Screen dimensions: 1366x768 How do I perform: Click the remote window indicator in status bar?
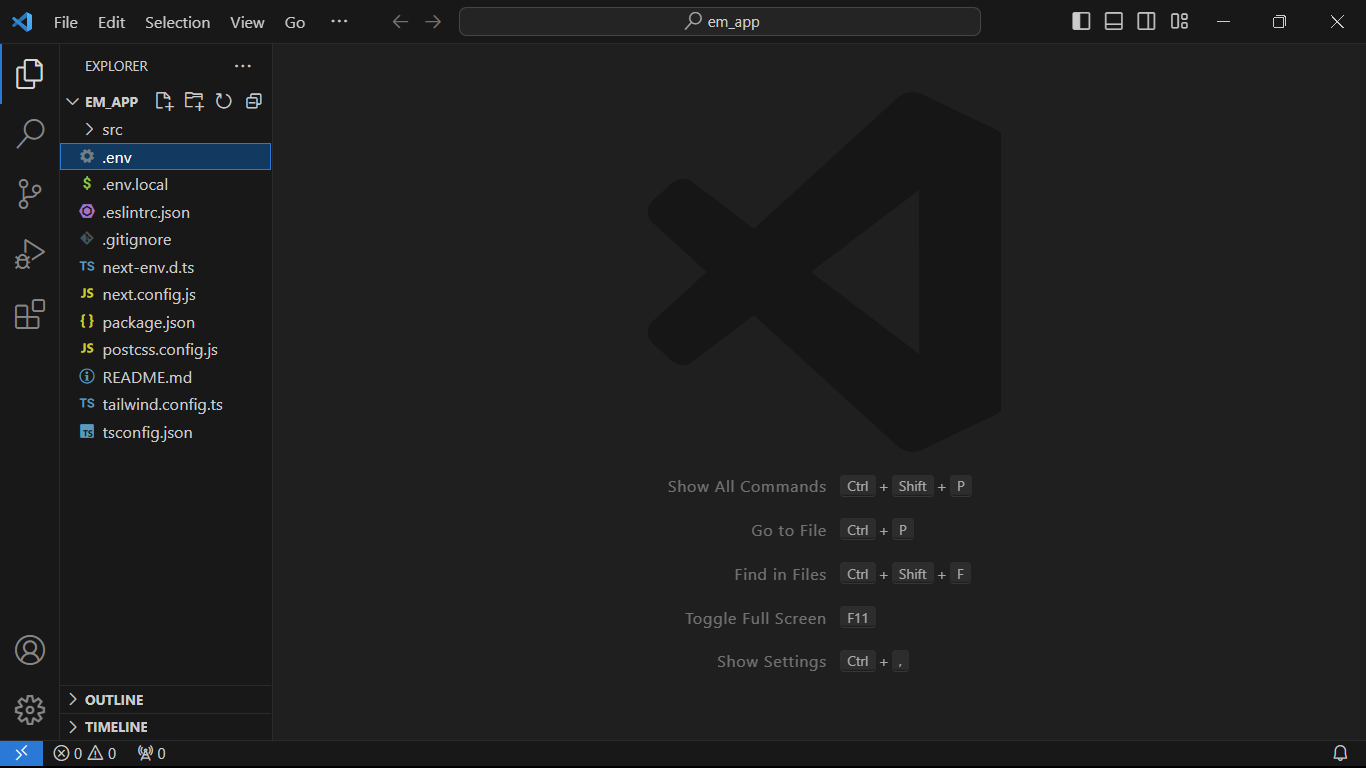point(21,753)
